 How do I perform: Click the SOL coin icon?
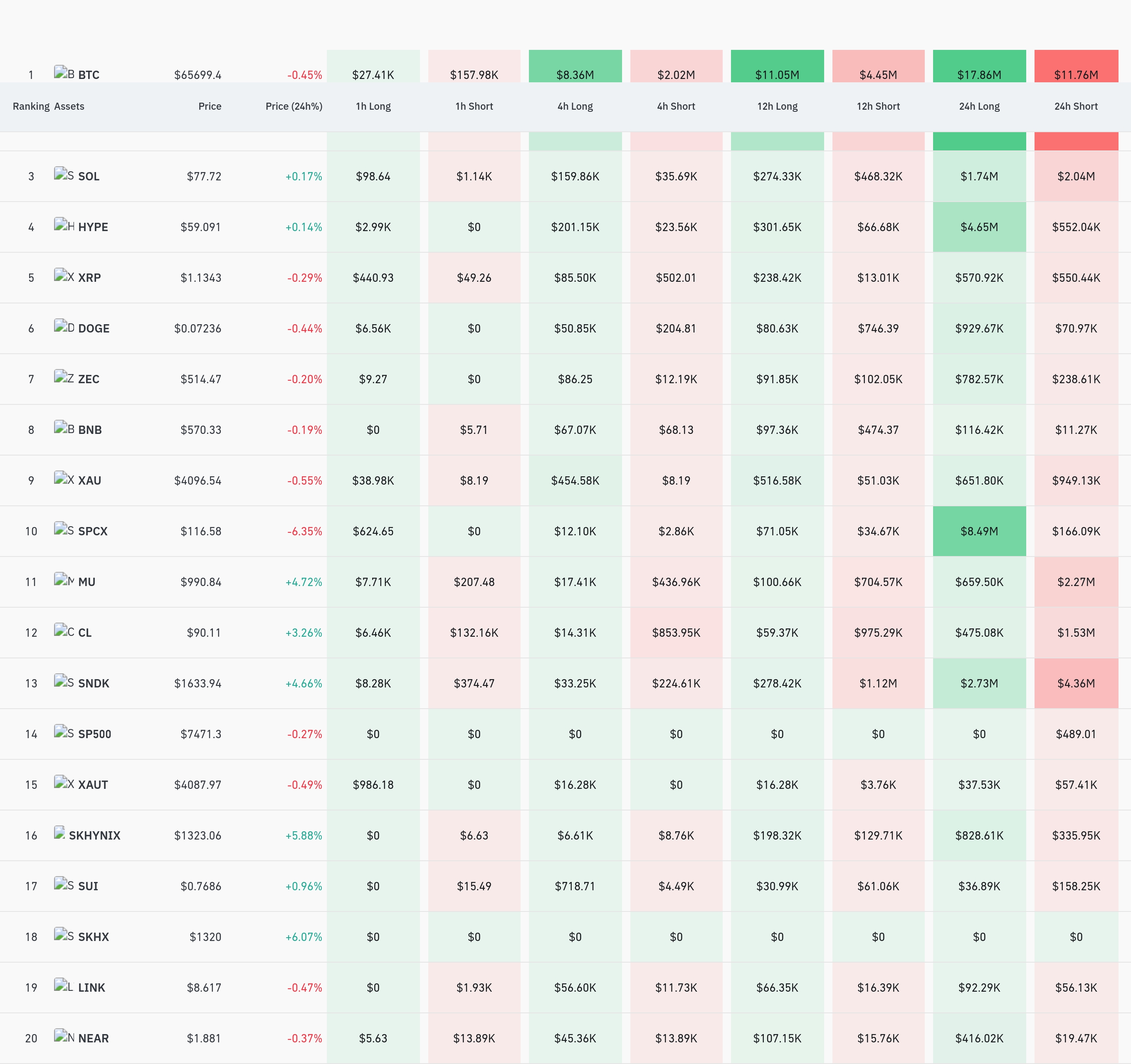[x=64, y=174]
